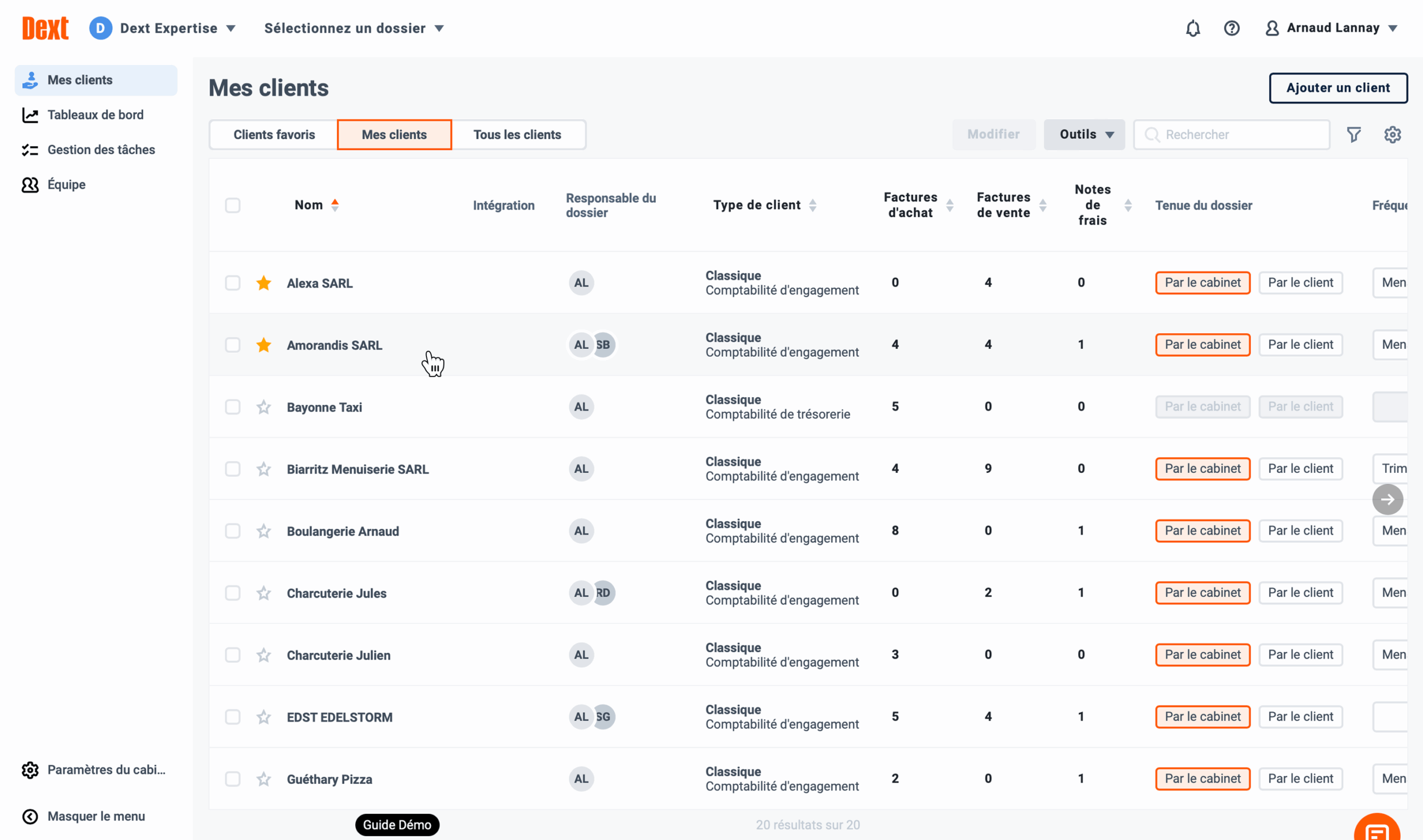Star Guéthary Pizza as favorite
1423x840 pixels.
264,779
